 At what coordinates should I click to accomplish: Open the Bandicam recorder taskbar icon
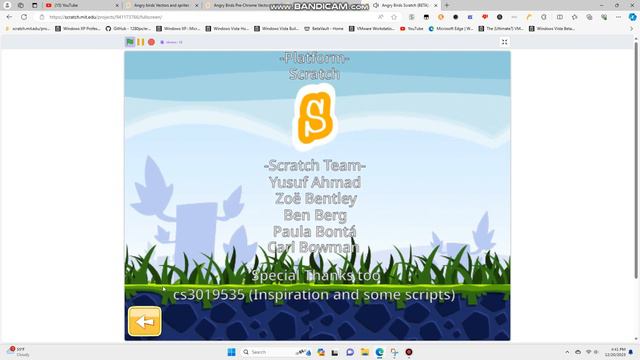[409, 352]
